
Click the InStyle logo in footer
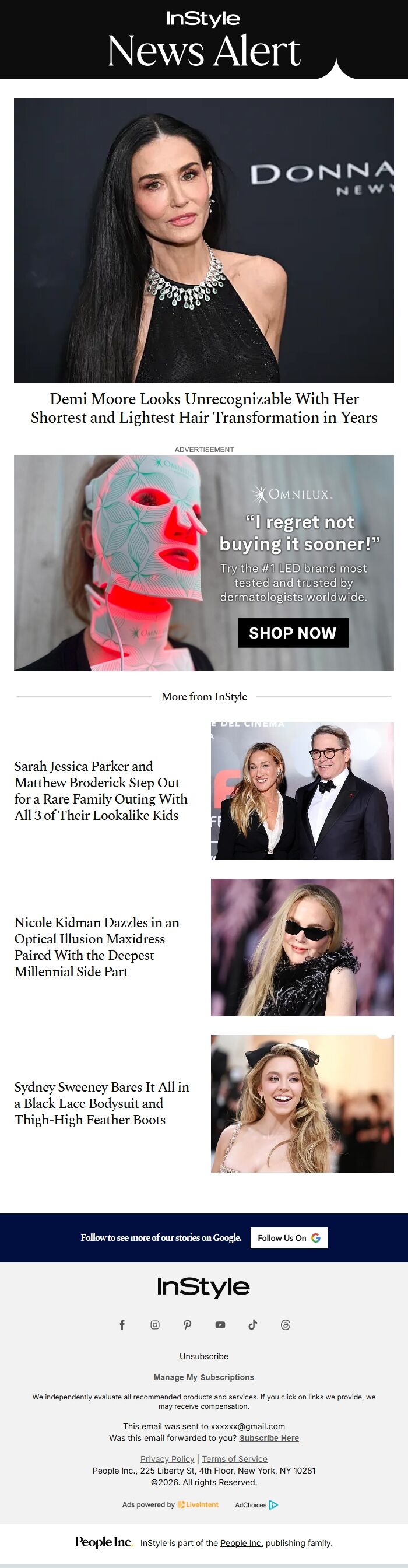tap(203, 1287)
